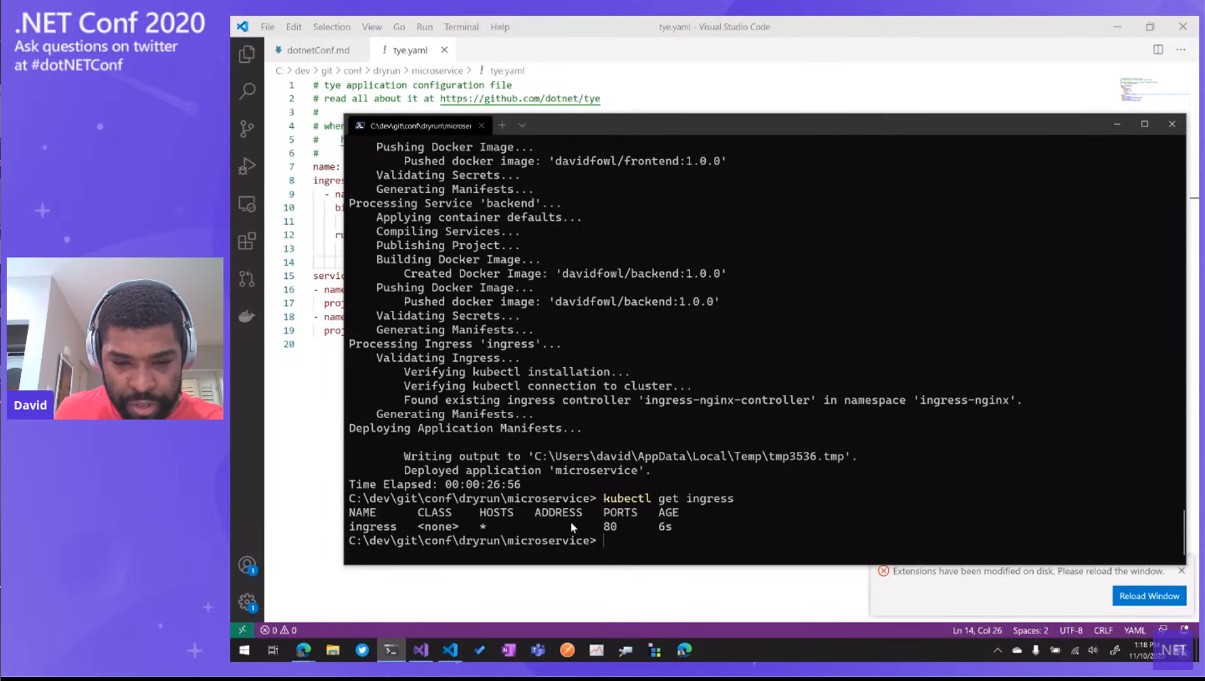Show errors and warnings count in the status bar
Screen dimensions: 1205x681
[278, 630]
